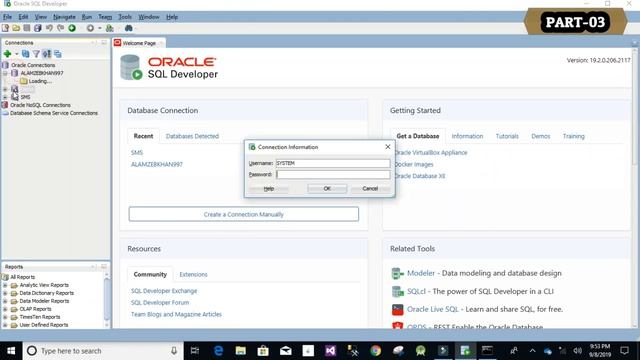
Task: Open the View menu
Action: pos(40,17)
